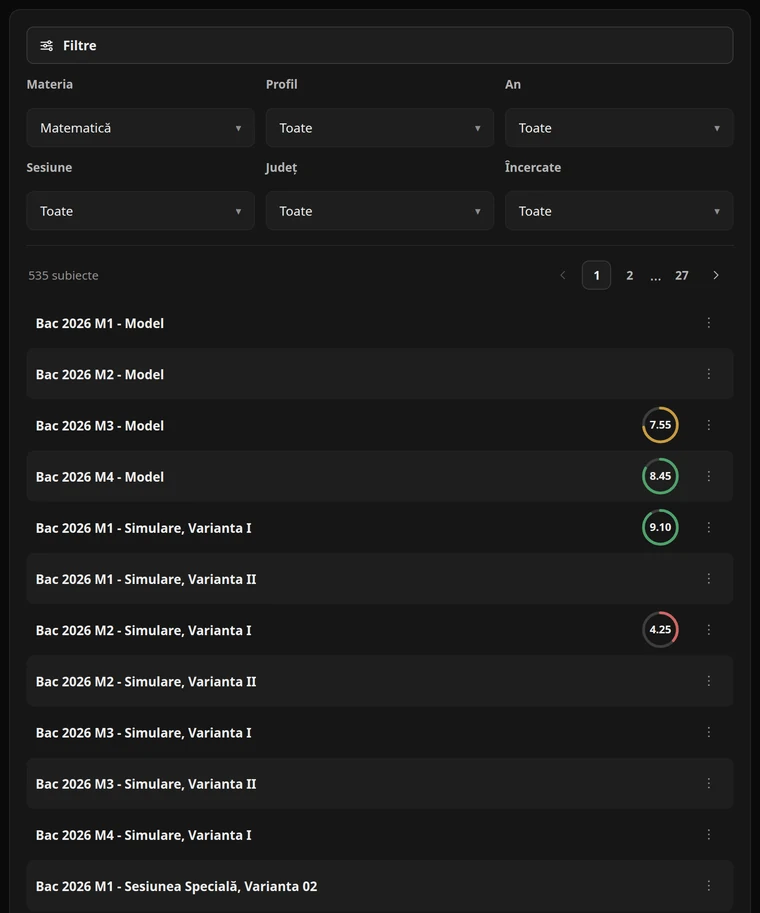
Task: Open the An year dropdown
Action: pos(619,128)
